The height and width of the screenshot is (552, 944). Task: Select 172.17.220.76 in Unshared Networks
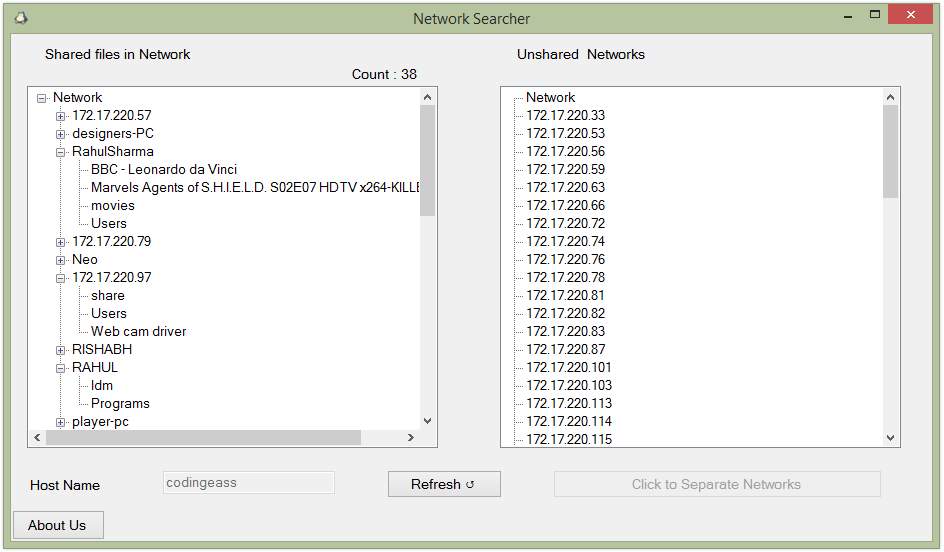coord(565,259)
